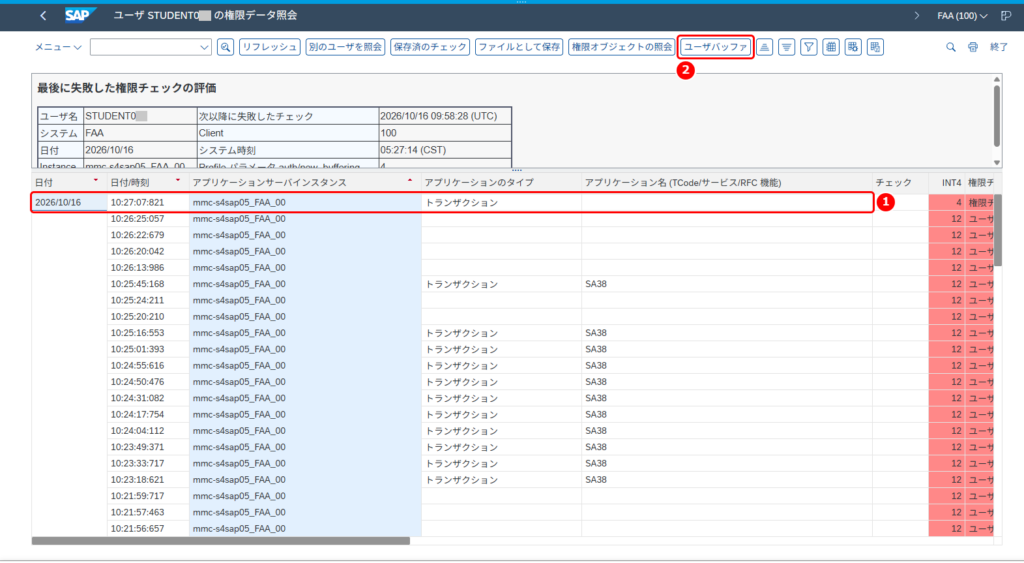Click 権限オブジェクトの照会 button
The image size is (1024, 563).
click(x=622, y=47)
